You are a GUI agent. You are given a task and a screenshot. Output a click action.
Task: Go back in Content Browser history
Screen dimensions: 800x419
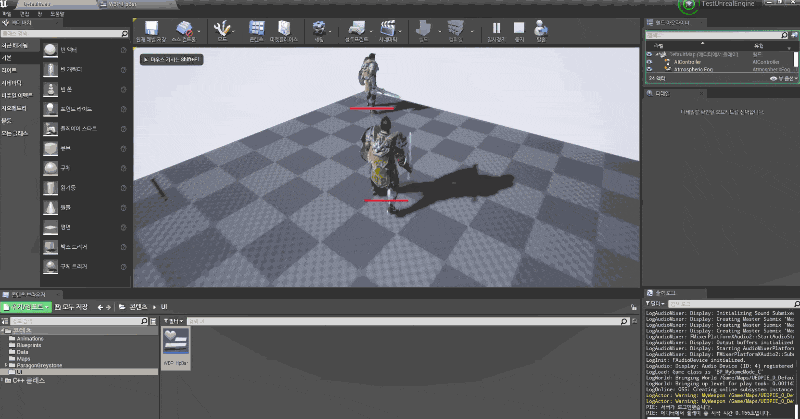(x=100, y=307)
